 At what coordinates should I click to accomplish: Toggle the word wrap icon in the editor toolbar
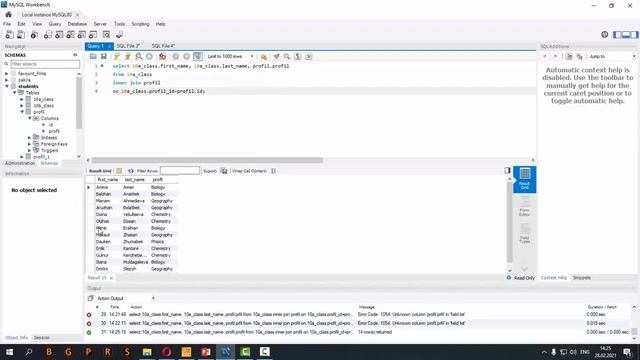(x=309, y=56)
